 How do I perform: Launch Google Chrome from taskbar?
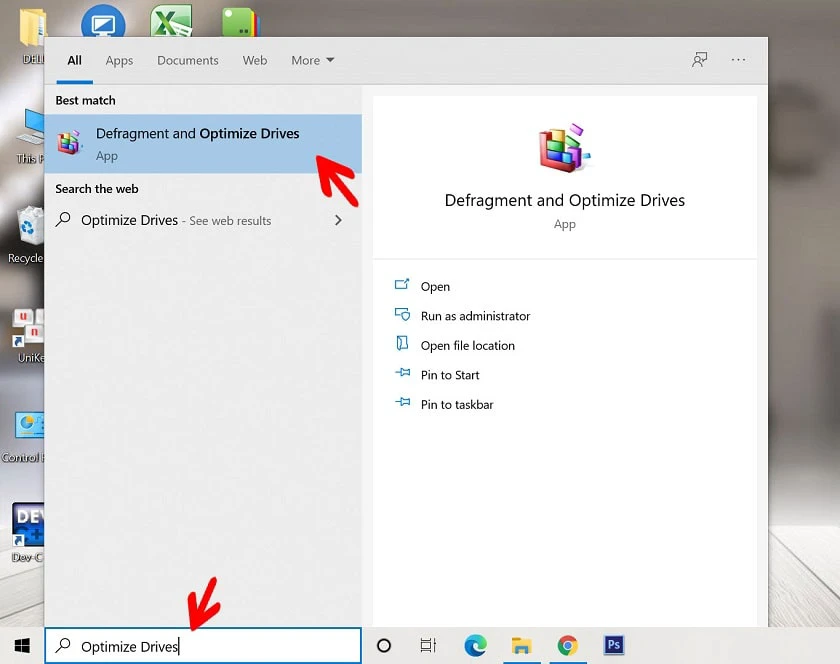[567, 645]
